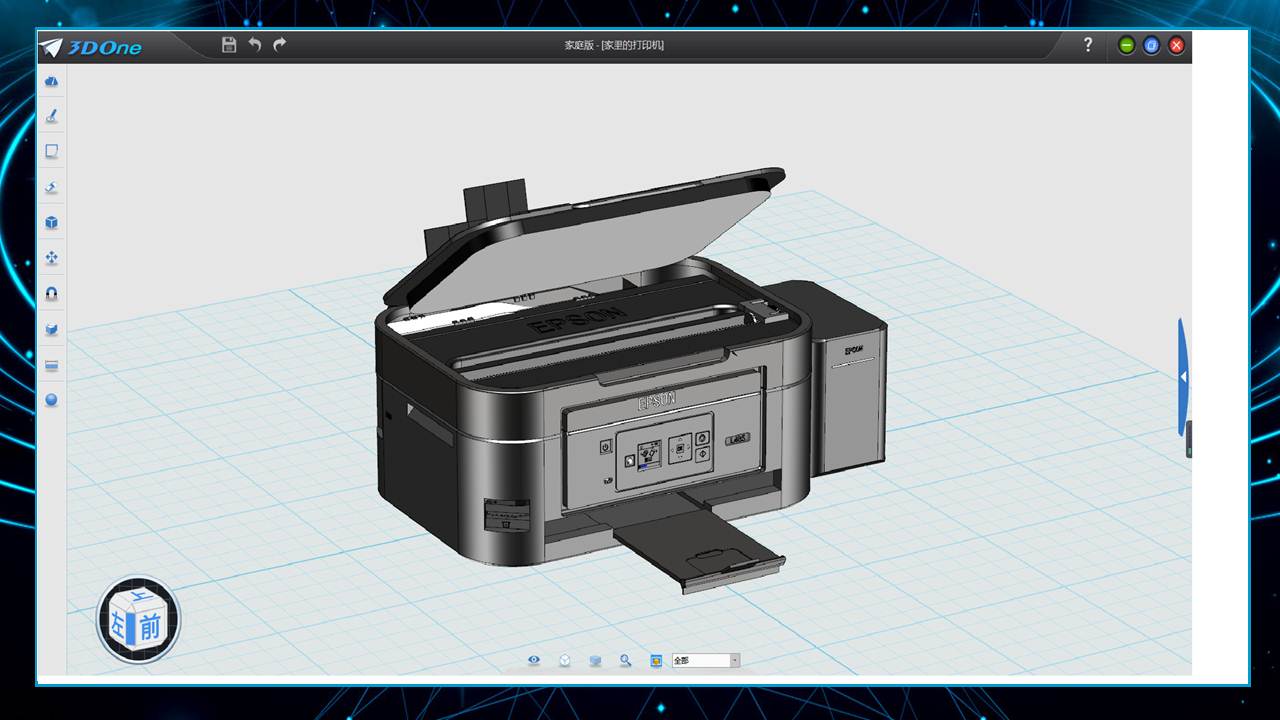
Task: Select the sketch drawing pen tool
Action: click(52, 116)
